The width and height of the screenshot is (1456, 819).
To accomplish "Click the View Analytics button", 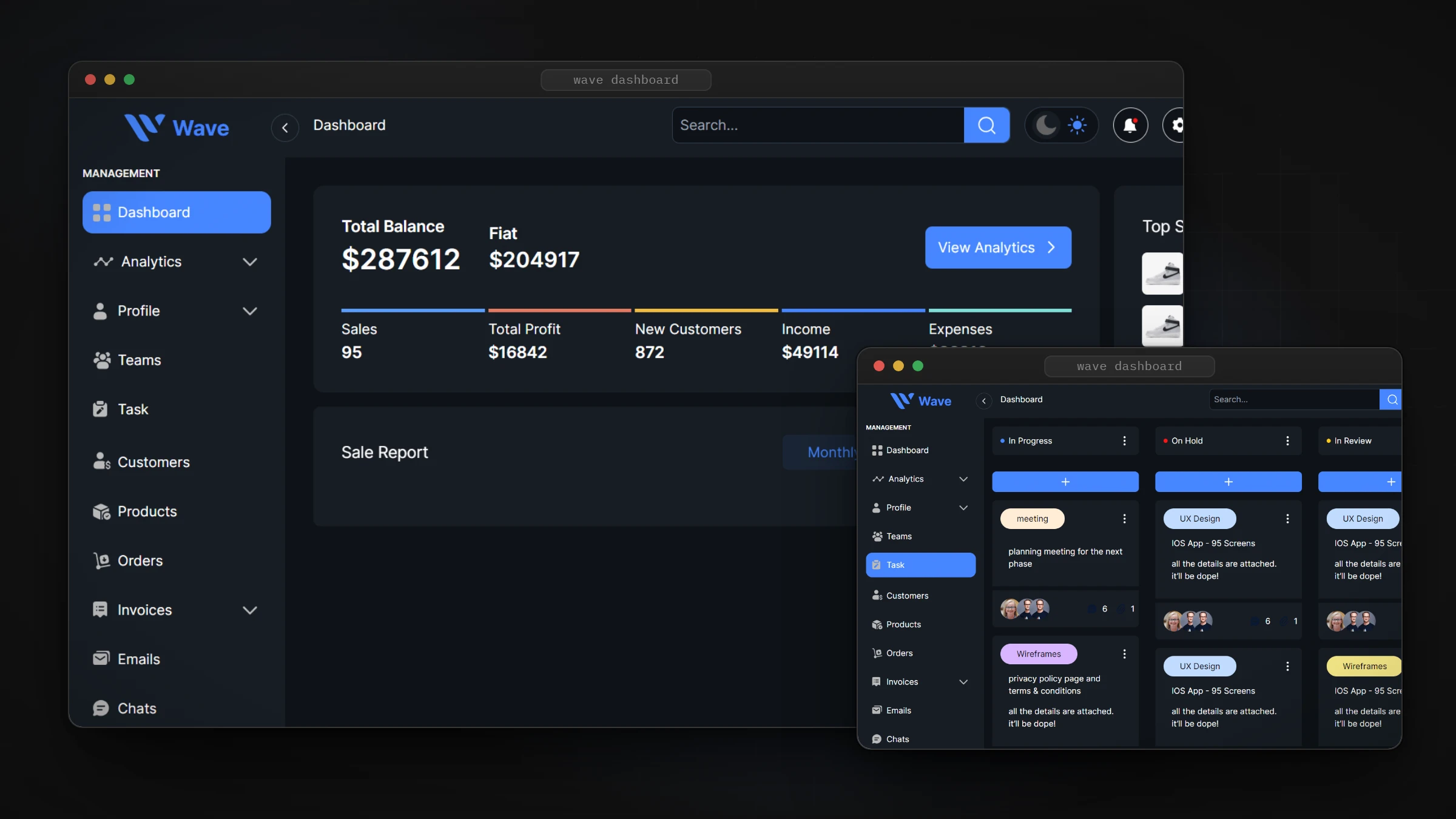I will (x=998, y=248).
